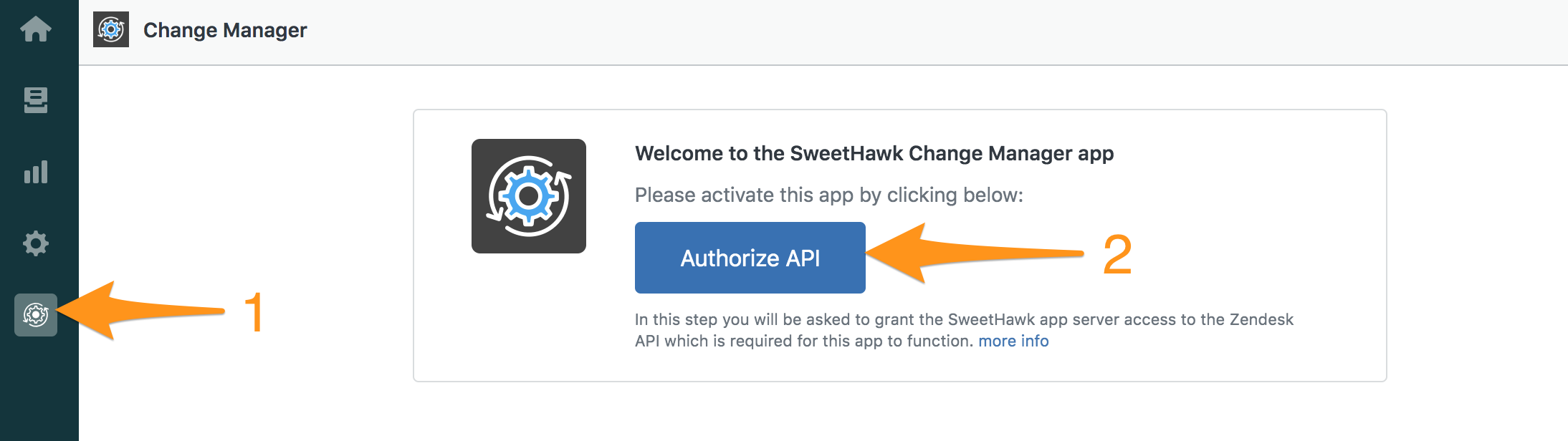The height and width of the screenshot is (441, 1568).
Task: Click the orange number 2 annotation
Action: pyautogui.click(x=1117, y=254)
